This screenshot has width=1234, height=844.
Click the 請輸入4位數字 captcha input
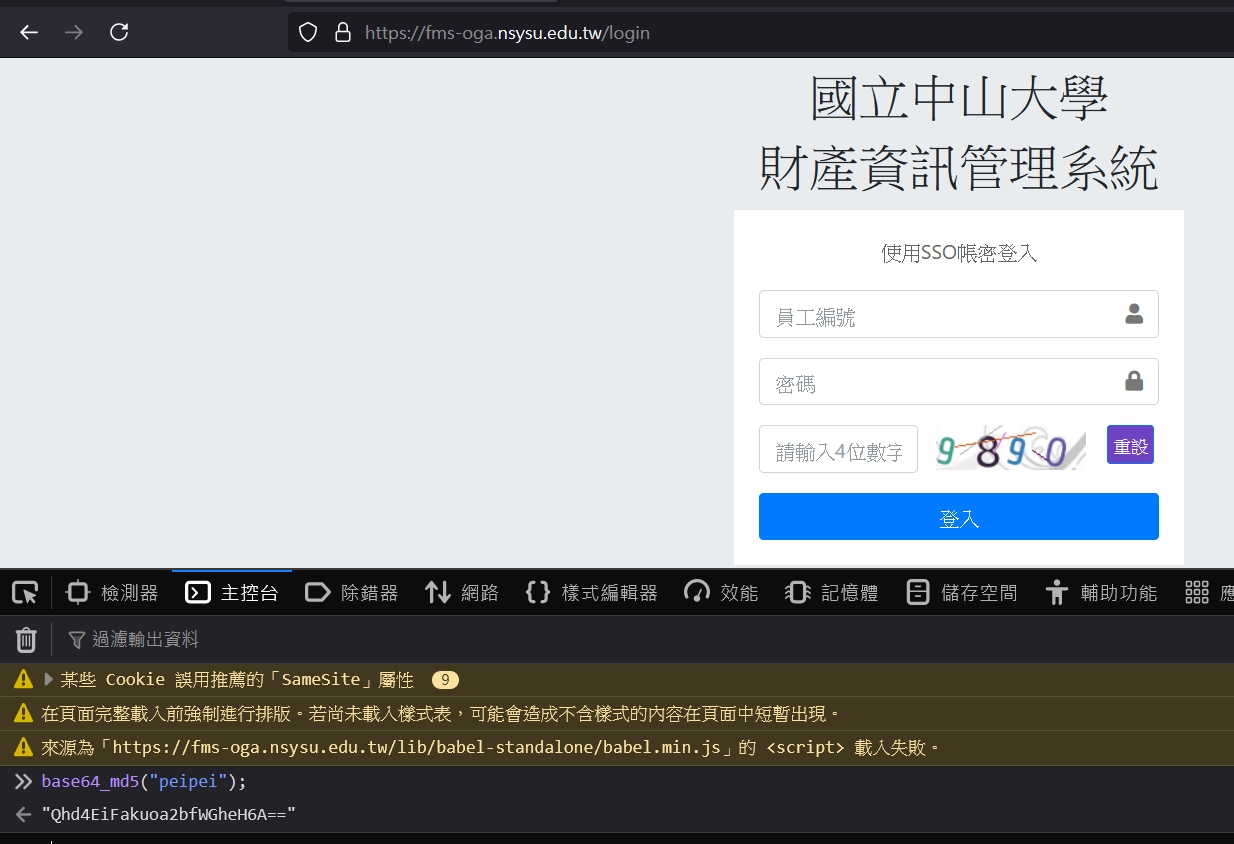tap(838, 449)
